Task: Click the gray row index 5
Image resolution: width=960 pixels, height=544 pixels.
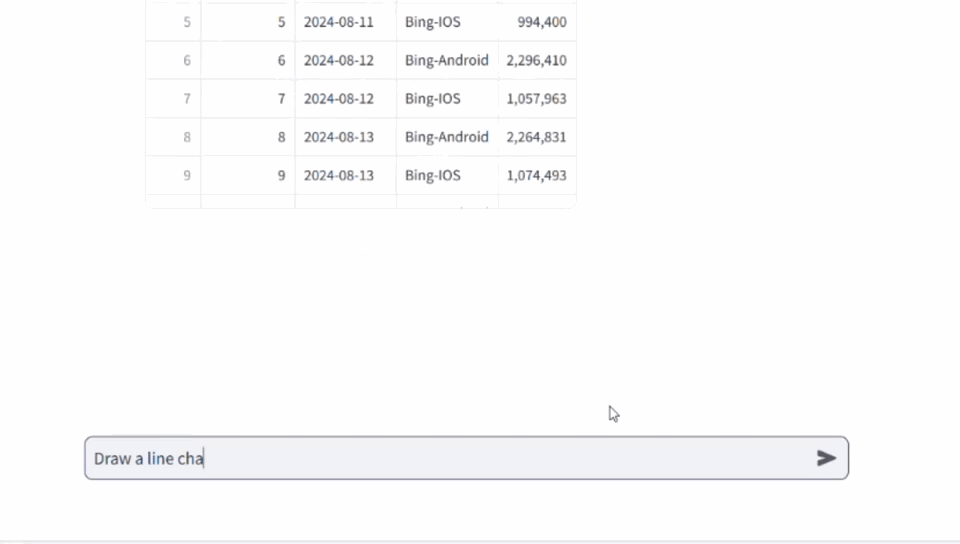Action: (x=173, y=22)
